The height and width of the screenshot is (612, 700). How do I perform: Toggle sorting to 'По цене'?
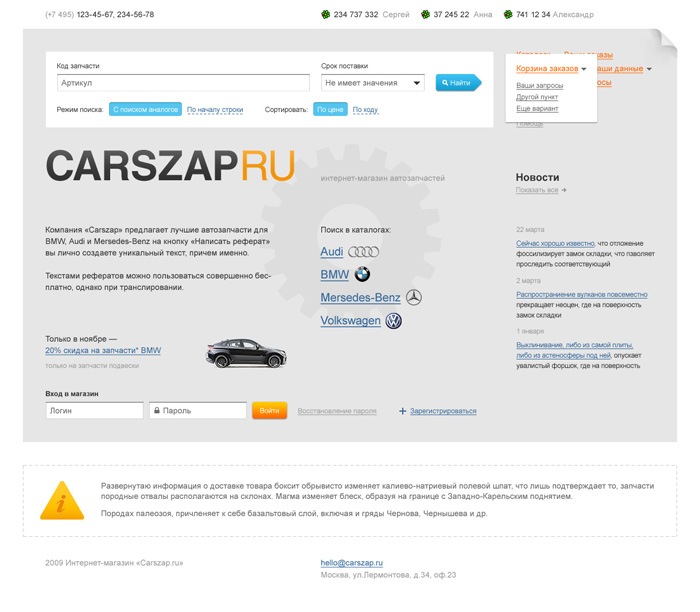point(331,109)
